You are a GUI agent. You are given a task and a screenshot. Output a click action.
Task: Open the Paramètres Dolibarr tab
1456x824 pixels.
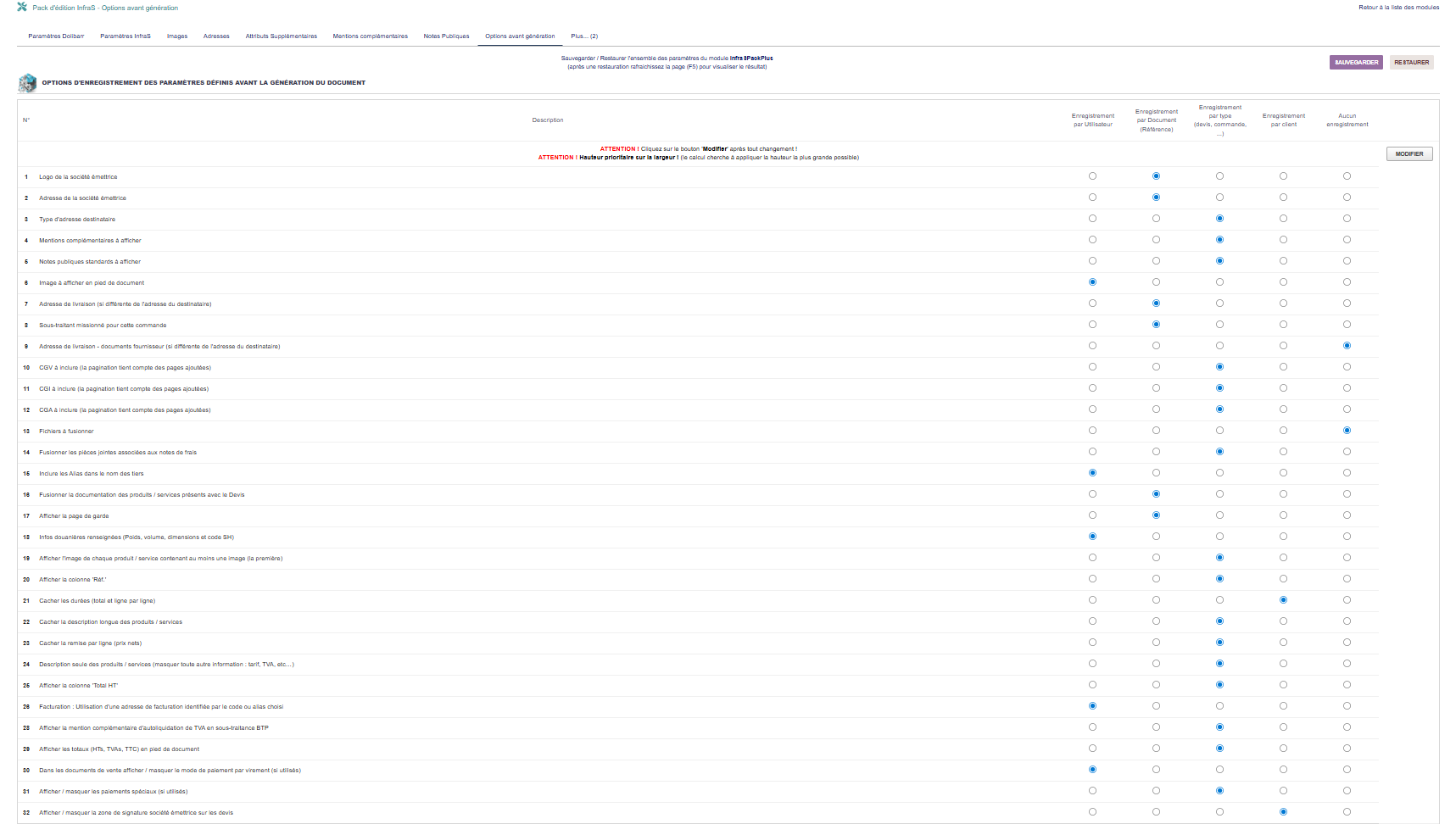click(56, 36)
